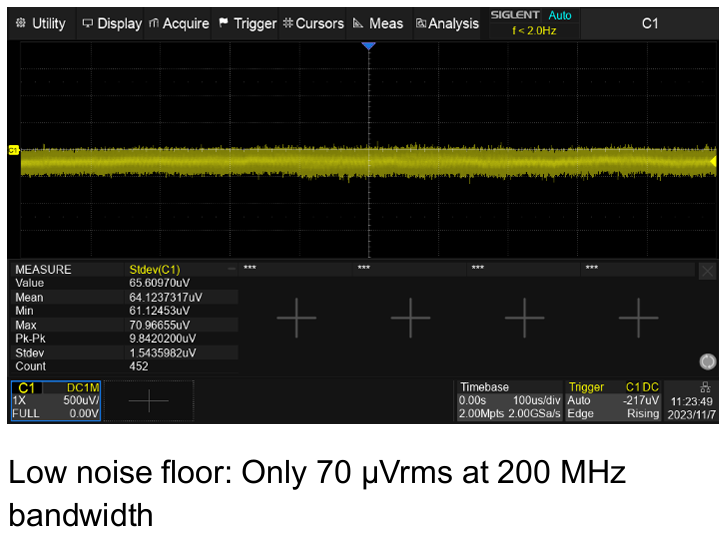The width and height of the screenshot is (726, 533).
Task: Click the C1 channel ground level marker
Action: coord(14,150)
